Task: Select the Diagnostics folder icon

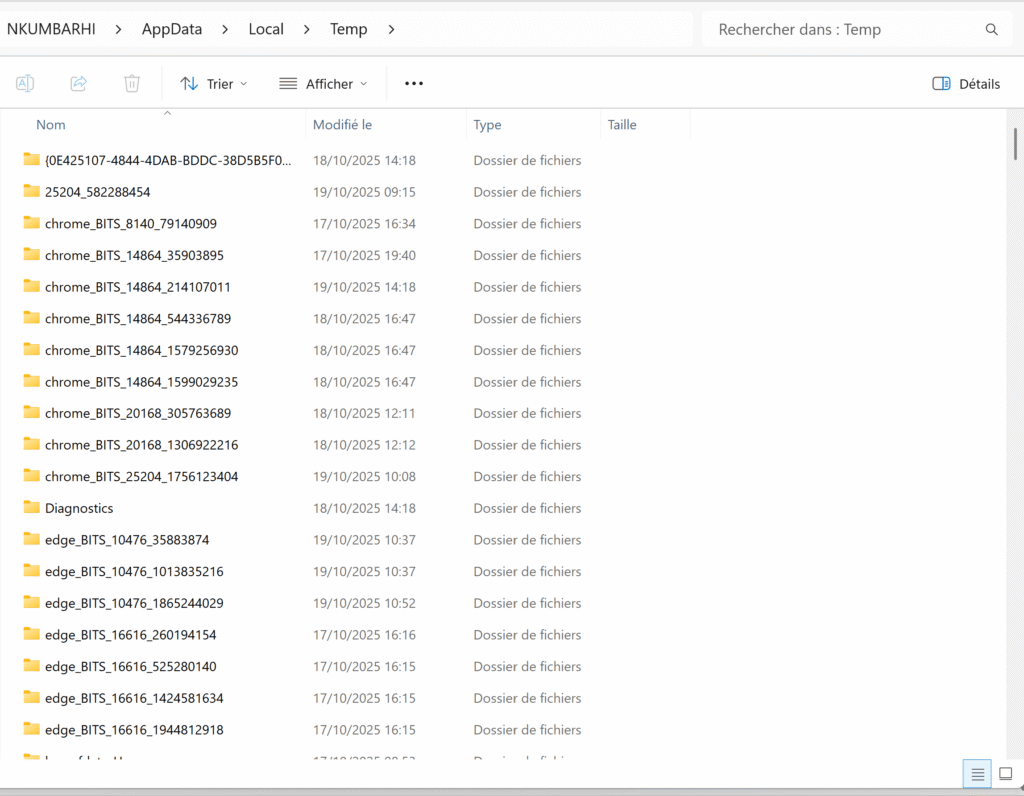Action: (32, 508)
